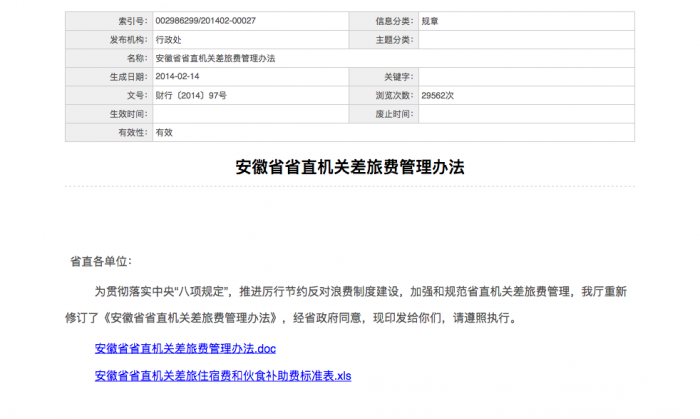Click the view count 29562次
The height and width of the screenshot is (419, 700).
(x=438, y=95)
